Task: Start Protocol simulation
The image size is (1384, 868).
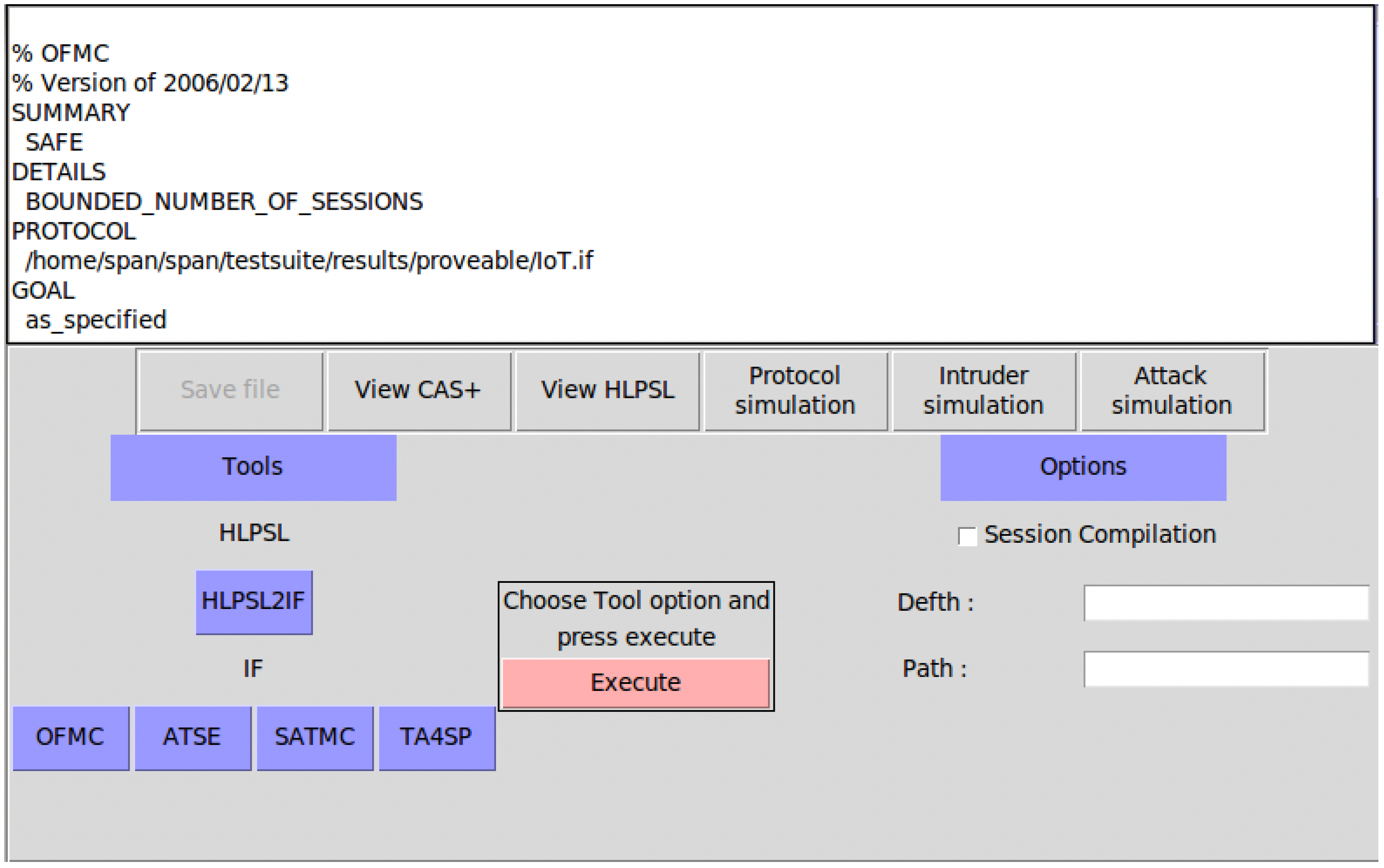Action: 795,390
